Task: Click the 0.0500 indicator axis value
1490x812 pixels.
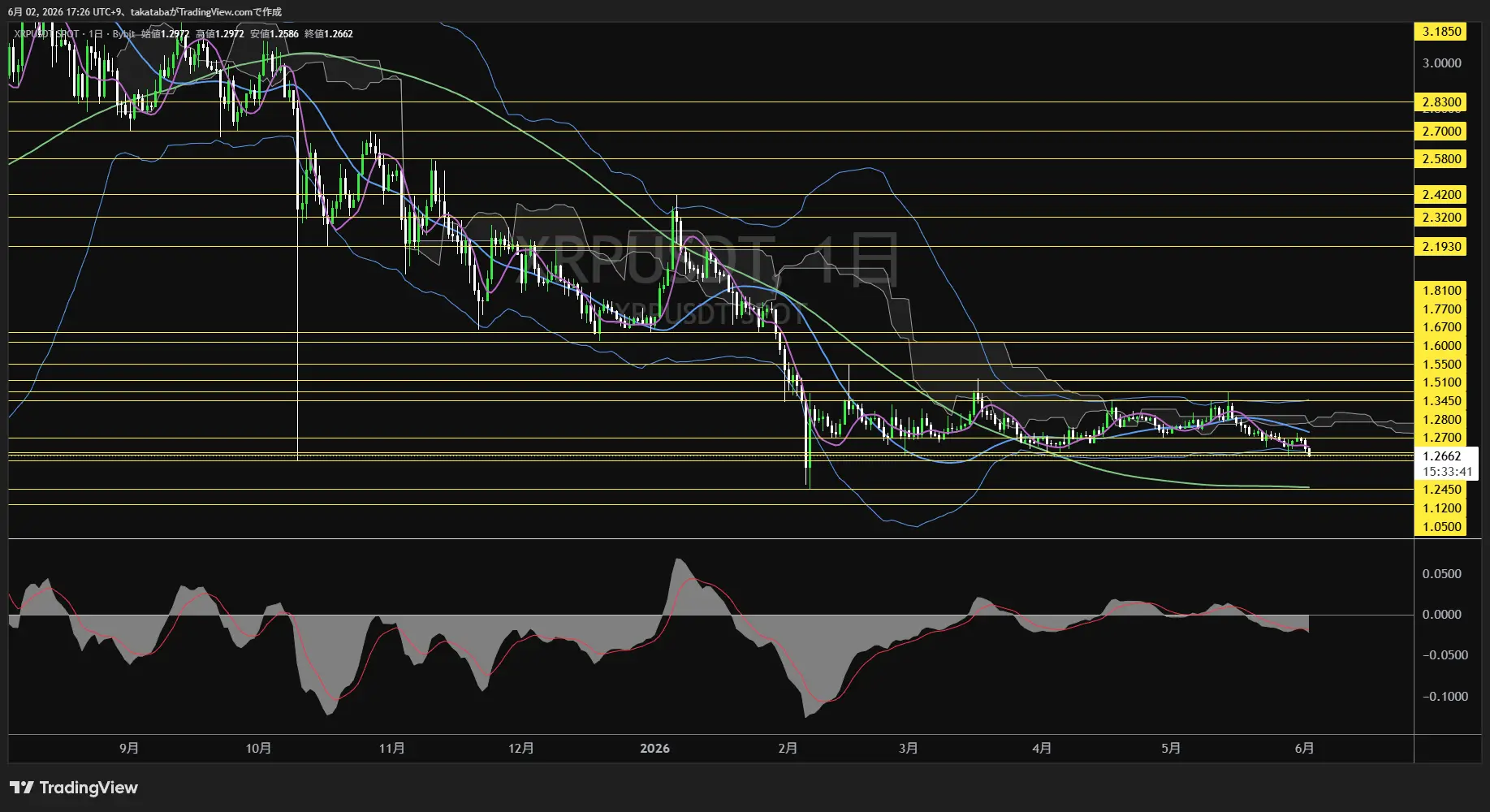Action: 1441,574
